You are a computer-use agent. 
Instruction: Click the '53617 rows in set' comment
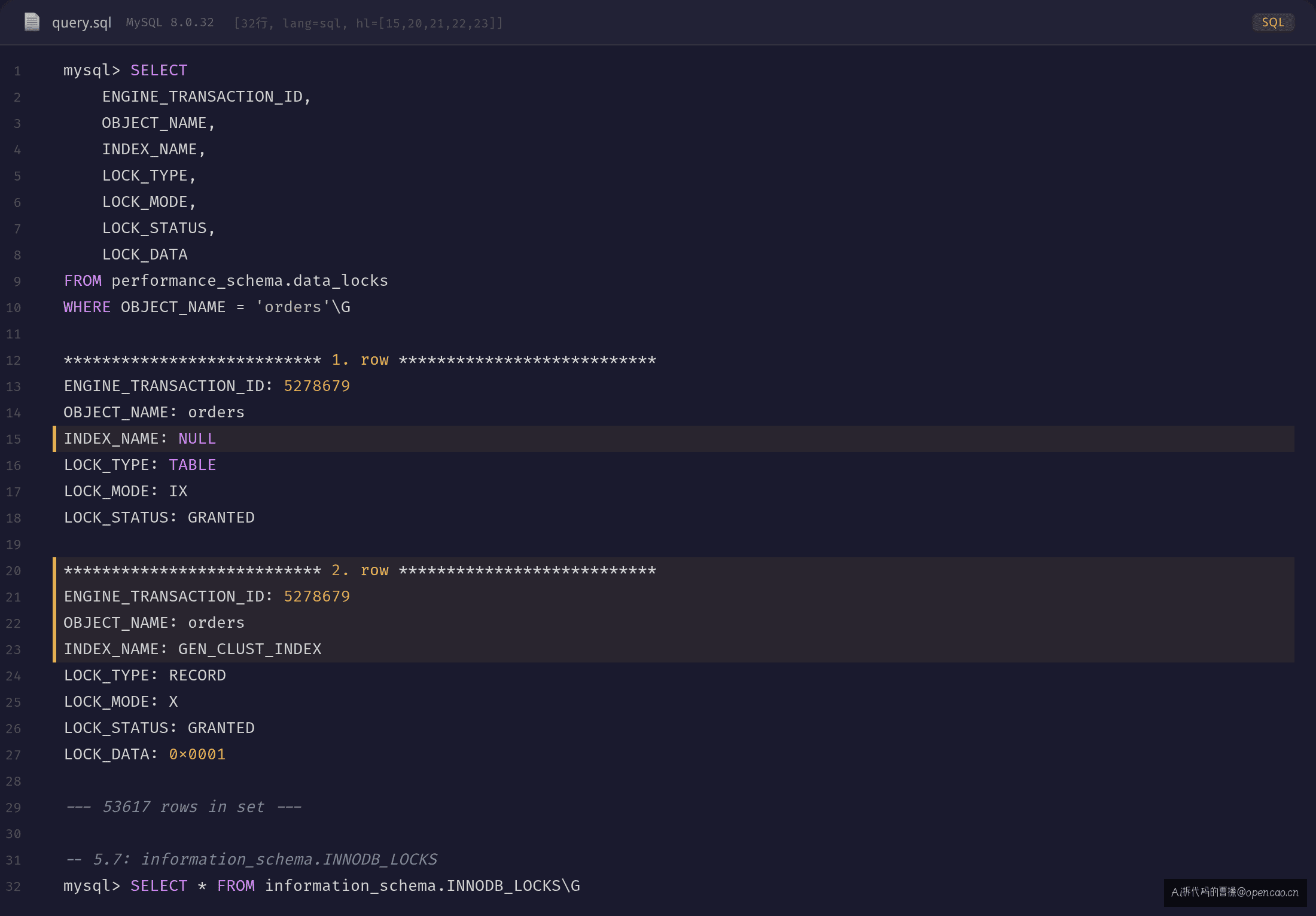click(184, 807)
